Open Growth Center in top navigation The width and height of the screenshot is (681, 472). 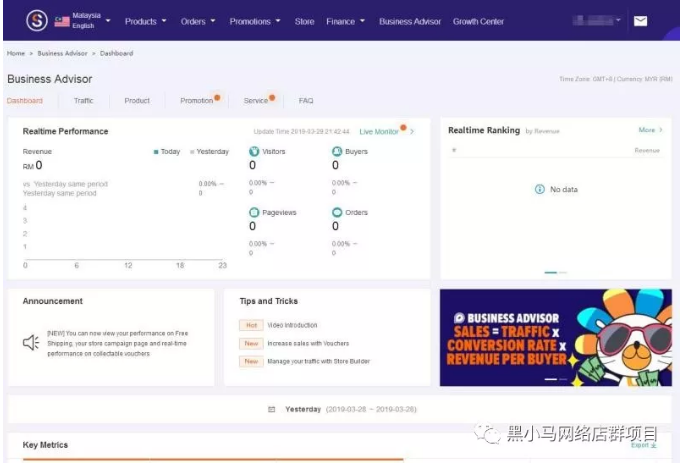[x=478, y=21]
